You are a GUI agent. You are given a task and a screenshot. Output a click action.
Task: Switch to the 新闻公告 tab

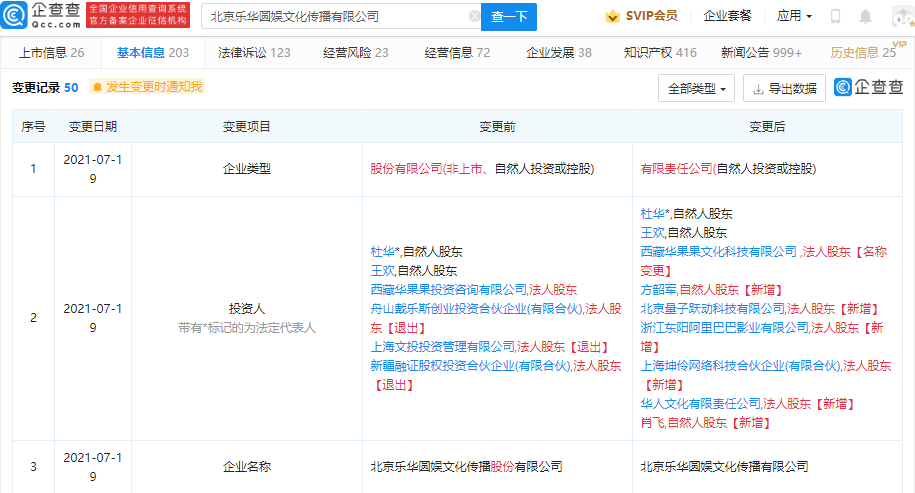[761, 53]
